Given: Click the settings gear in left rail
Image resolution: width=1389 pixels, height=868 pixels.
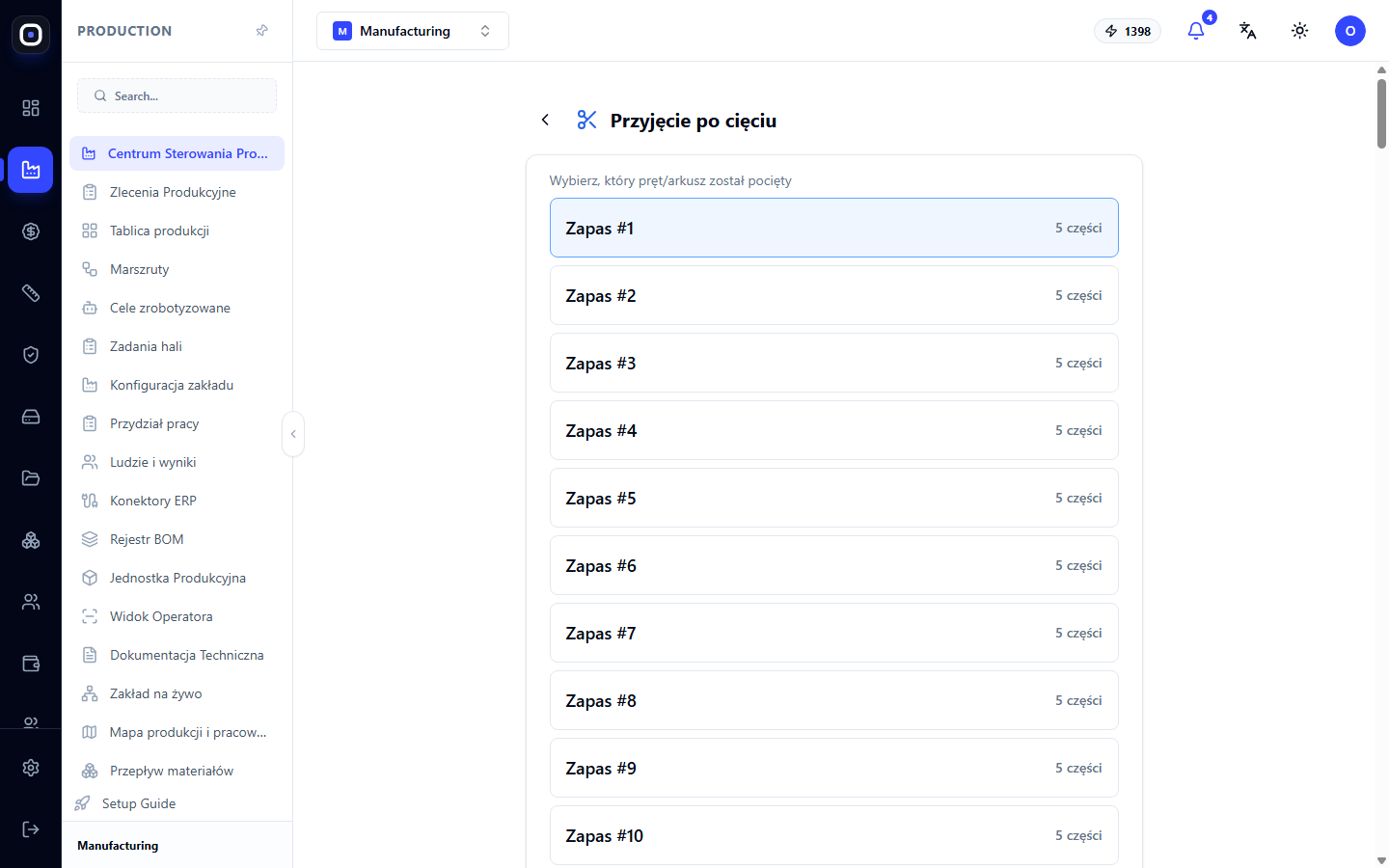Looking at the screenshot, I should [x=31, y=768].
